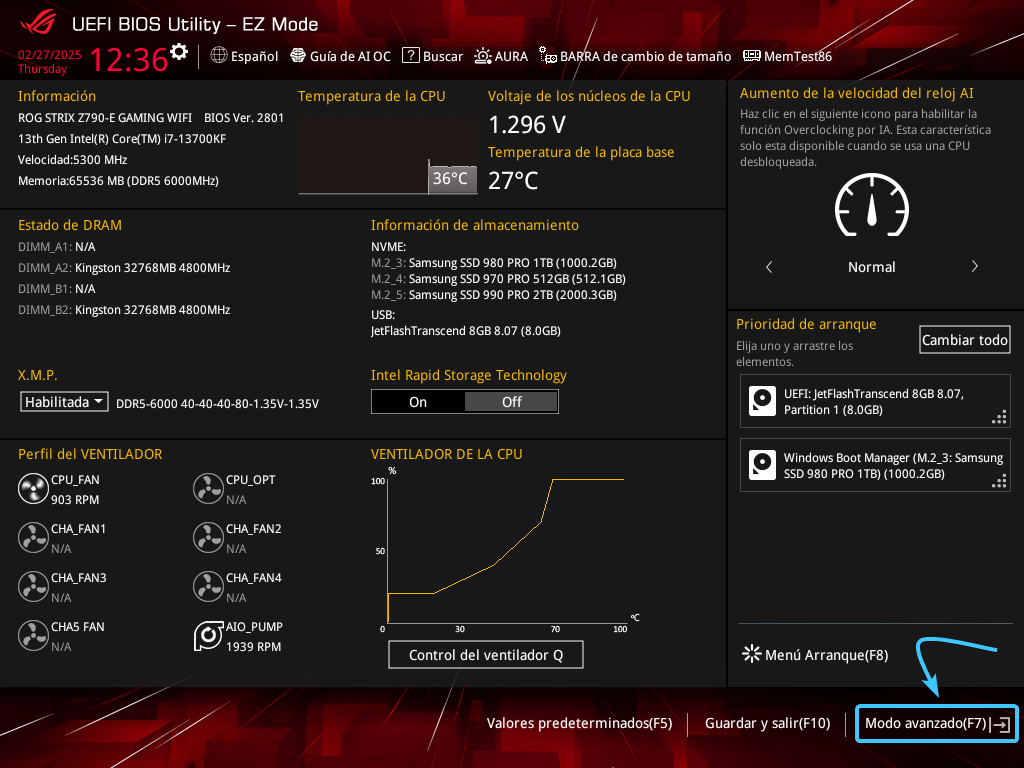Select previous AI clock profile arrow
Screen dimensions: 1024x768
pyautogui.click(x=769, y=266)
